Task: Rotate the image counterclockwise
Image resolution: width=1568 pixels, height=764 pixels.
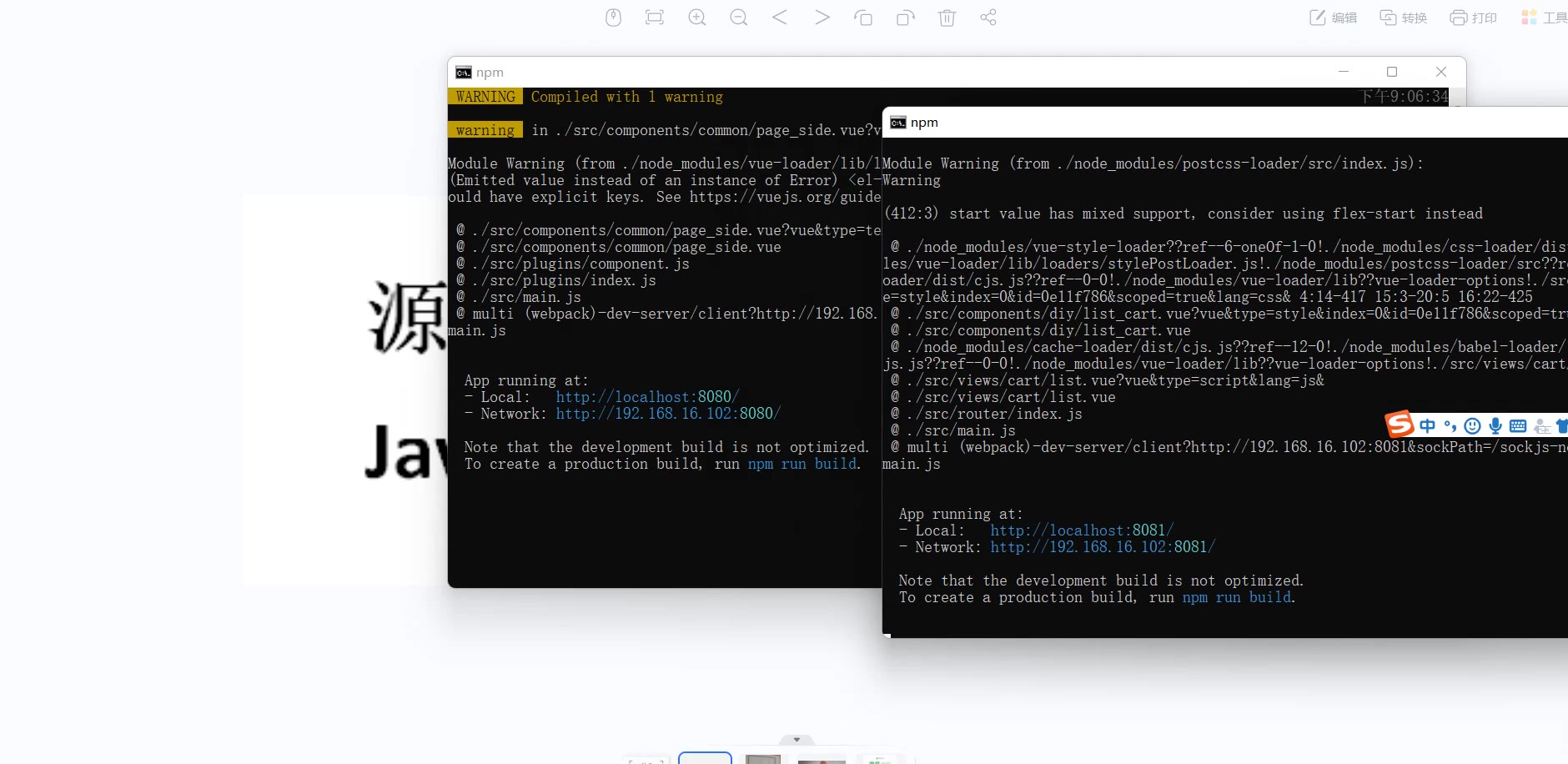Action: 863,18
